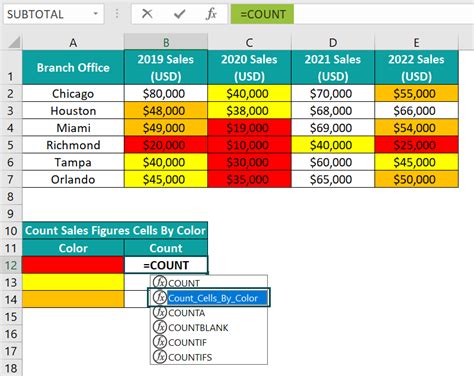The width and height of the screenshot is (474, 376).
Task: Click the red color cell in row 12
Action: click(73, 265)
